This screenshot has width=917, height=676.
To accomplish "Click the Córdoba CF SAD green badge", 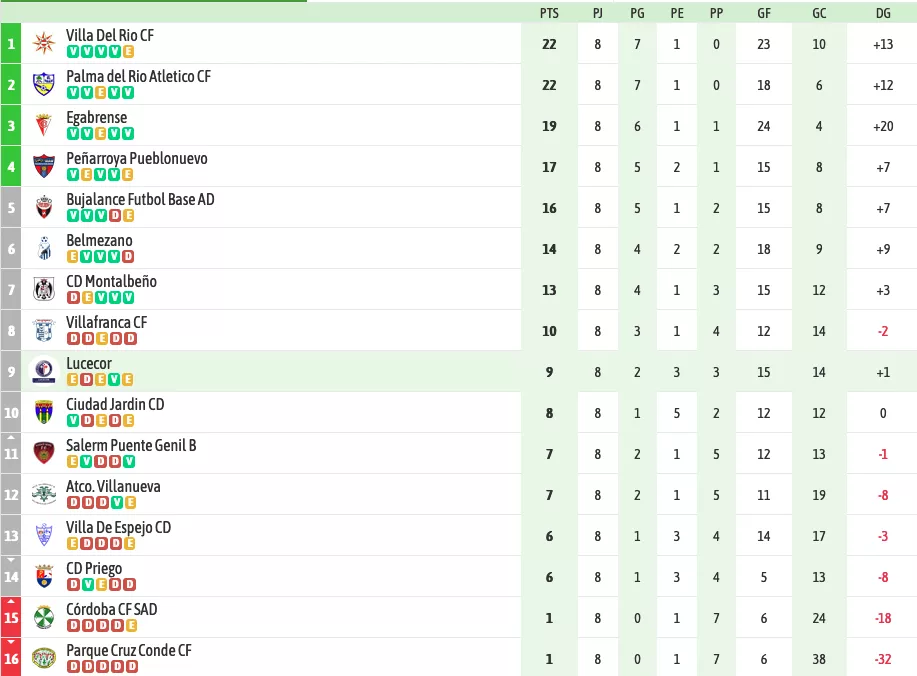I will [x=44, y=618].
